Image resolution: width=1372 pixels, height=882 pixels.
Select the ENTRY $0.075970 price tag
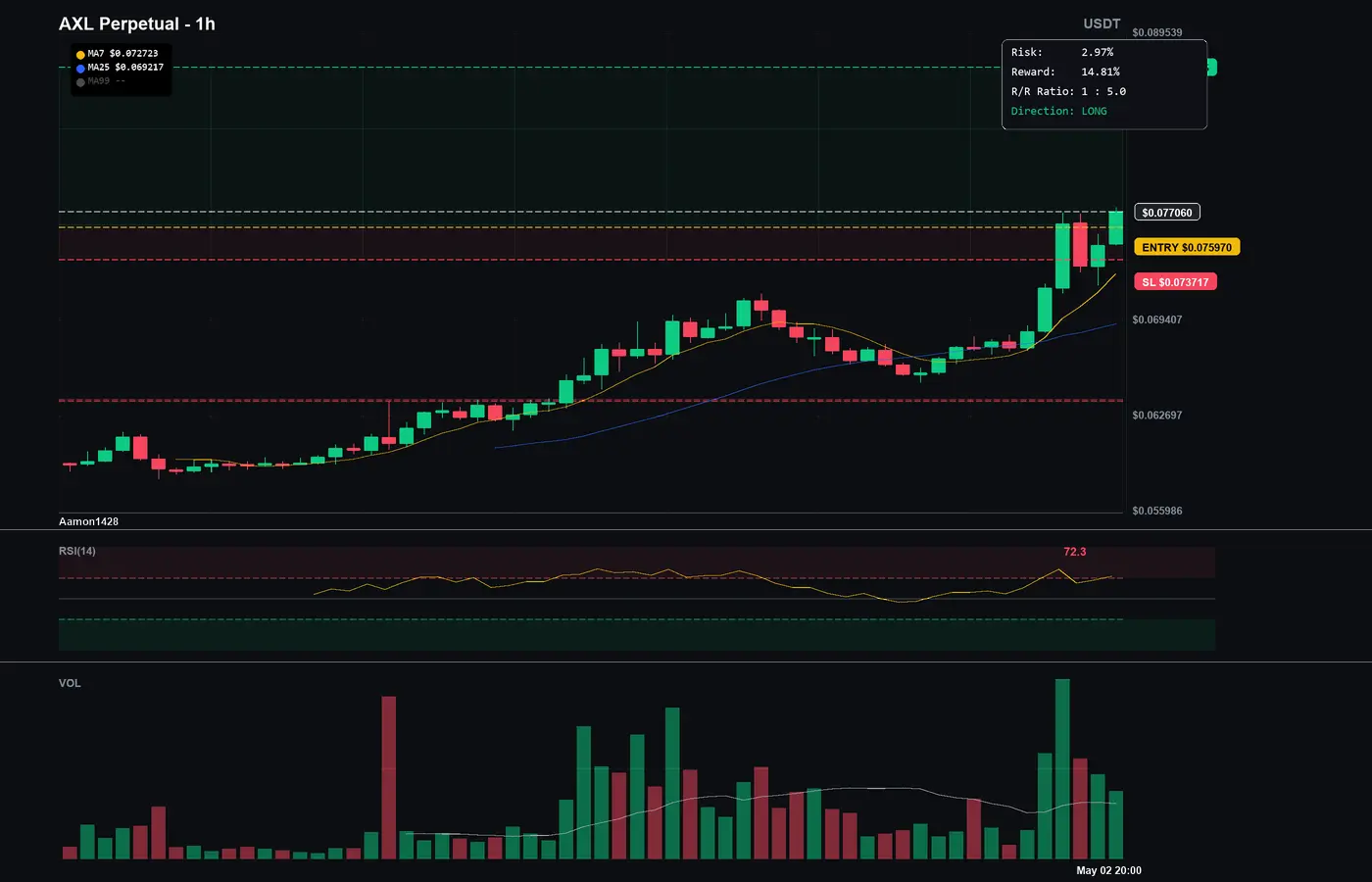[x=1187, y=247]
